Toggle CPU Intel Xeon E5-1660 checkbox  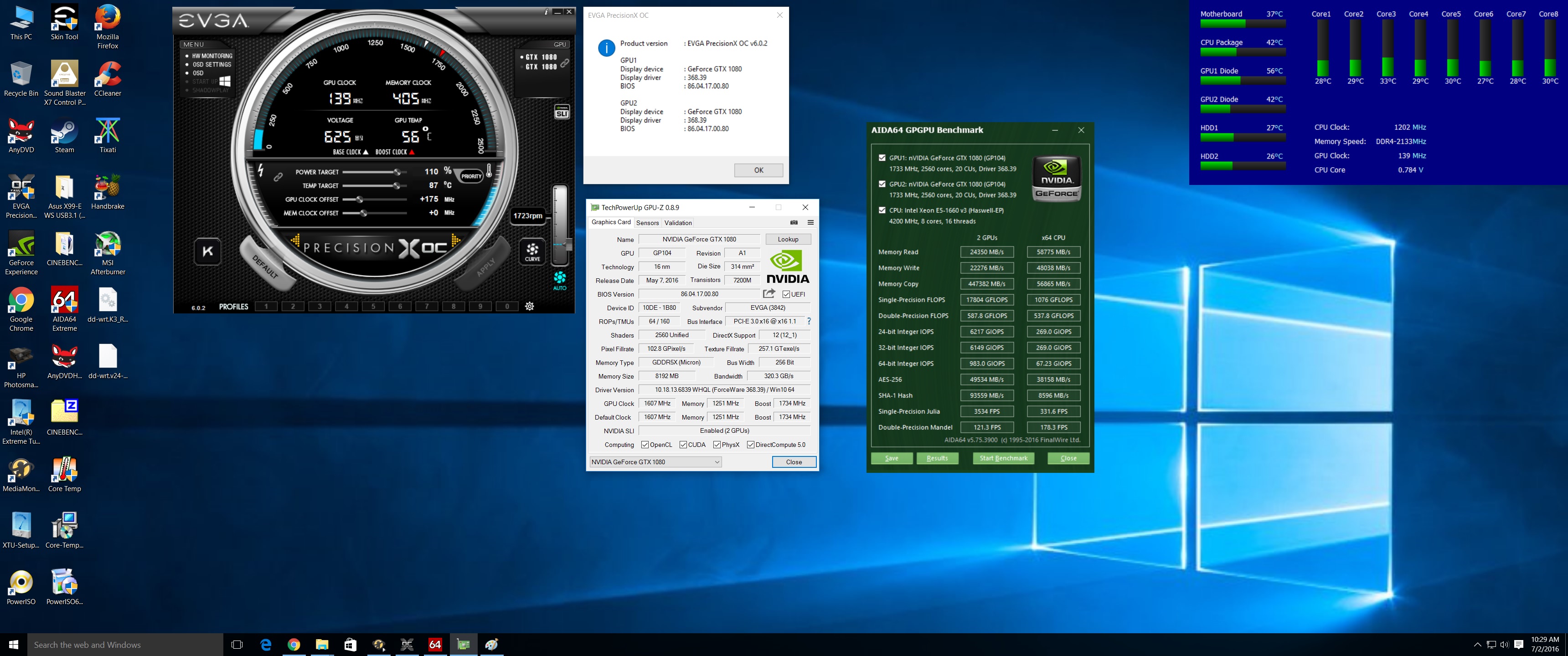[882, 210]
